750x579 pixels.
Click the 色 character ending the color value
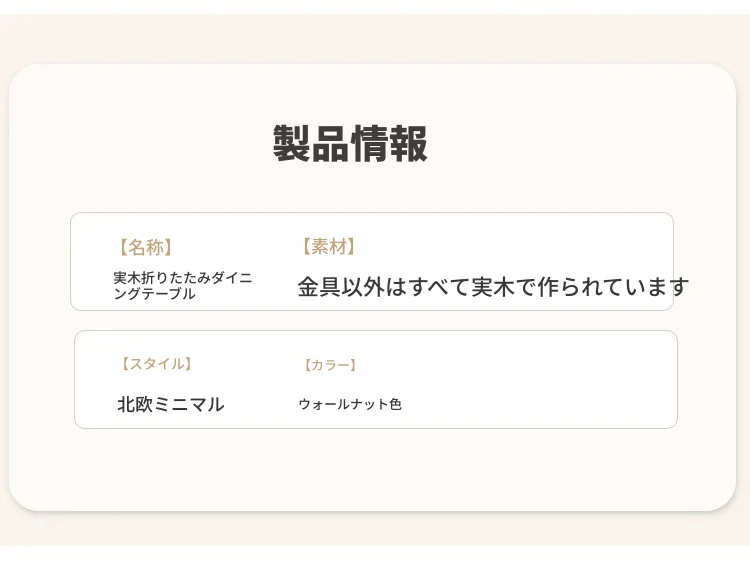tap(395, 405)
